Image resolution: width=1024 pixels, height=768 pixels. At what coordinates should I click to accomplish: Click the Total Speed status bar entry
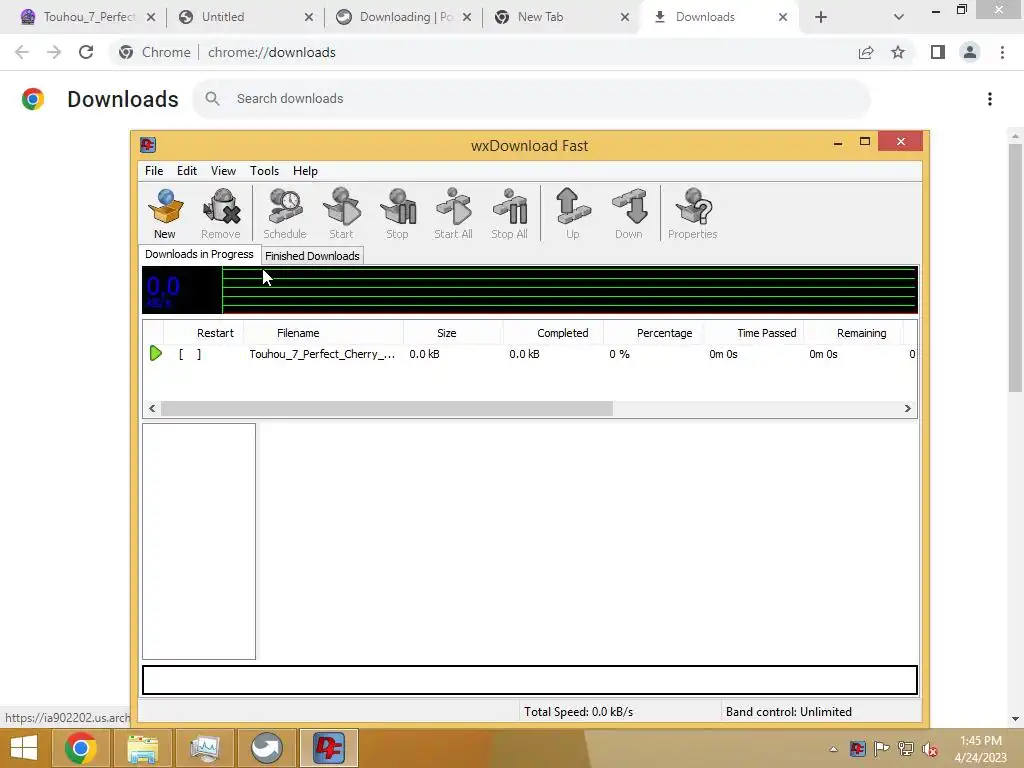coord(579,712)
